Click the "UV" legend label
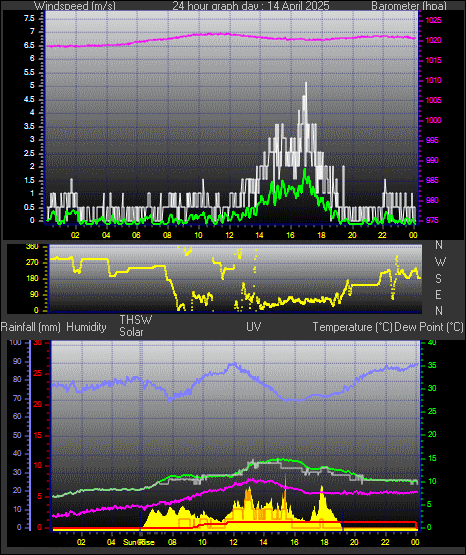The height and width of the screenshot is (555, 466). (254, 327)
